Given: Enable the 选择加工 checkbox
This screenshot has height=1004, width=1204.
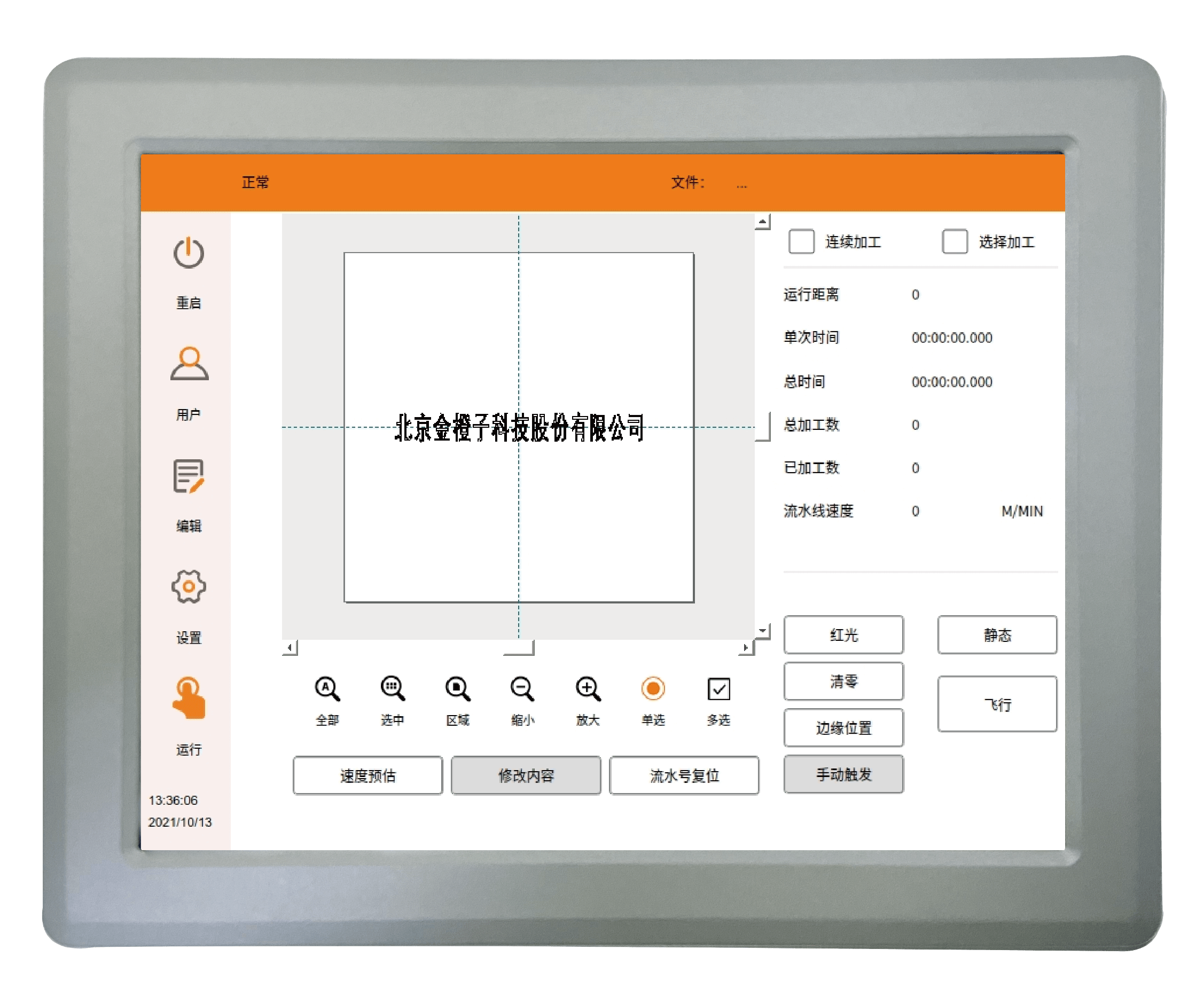Looking at the screenshot, I should pos(955,241).
